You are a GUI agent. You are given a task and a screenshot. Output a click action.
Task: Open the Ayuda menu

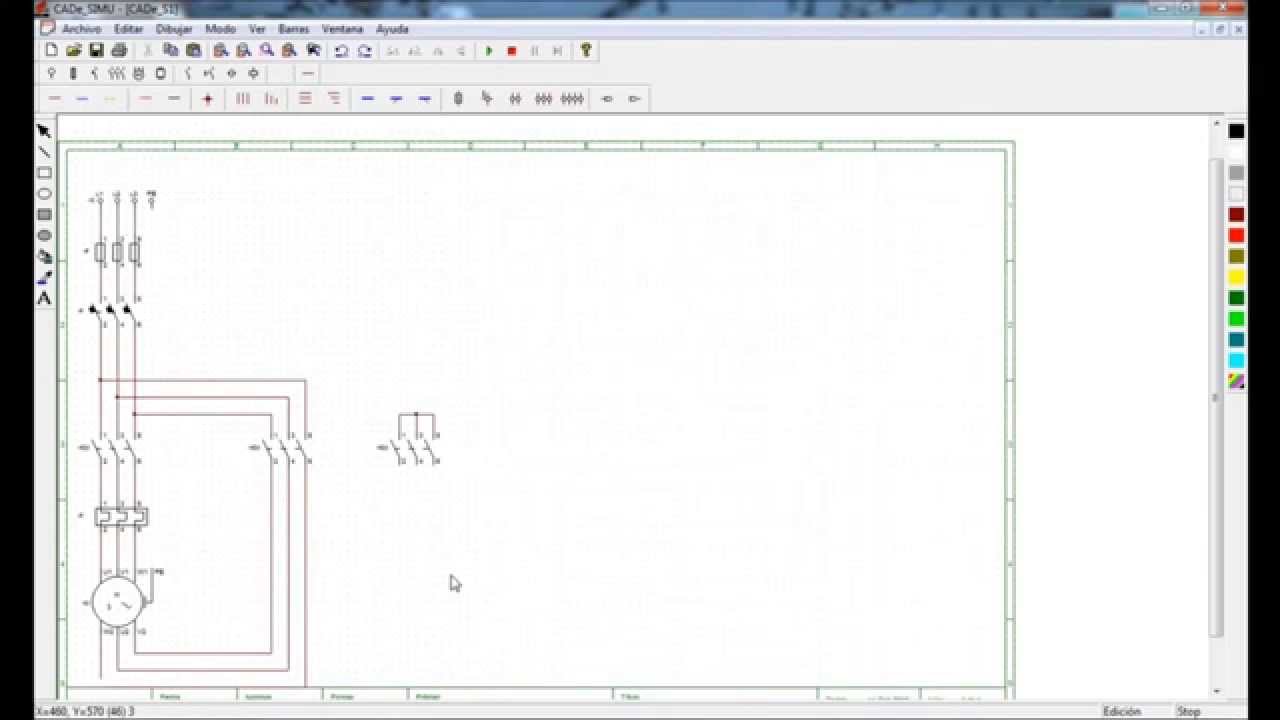[x=392, y=29]
